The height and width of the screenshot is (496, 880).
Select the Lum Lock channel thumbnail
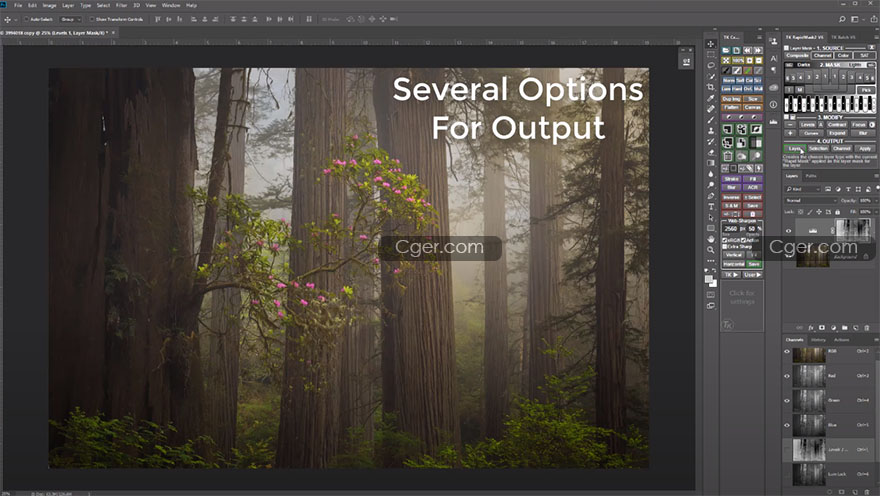(x=809, y=475)
